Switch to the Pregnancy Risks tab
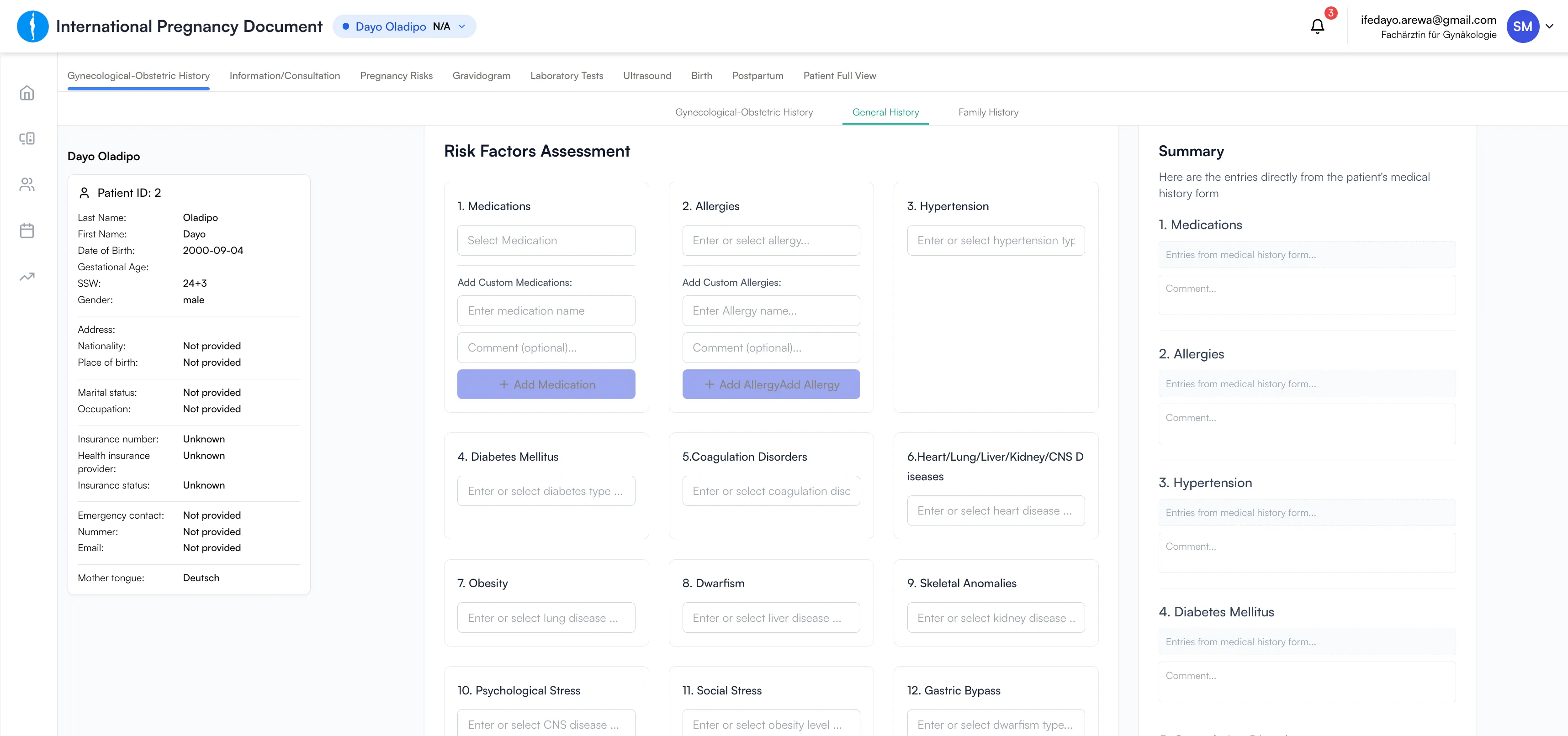Screen dimensions: 1568x736 (x=396, y=75)
